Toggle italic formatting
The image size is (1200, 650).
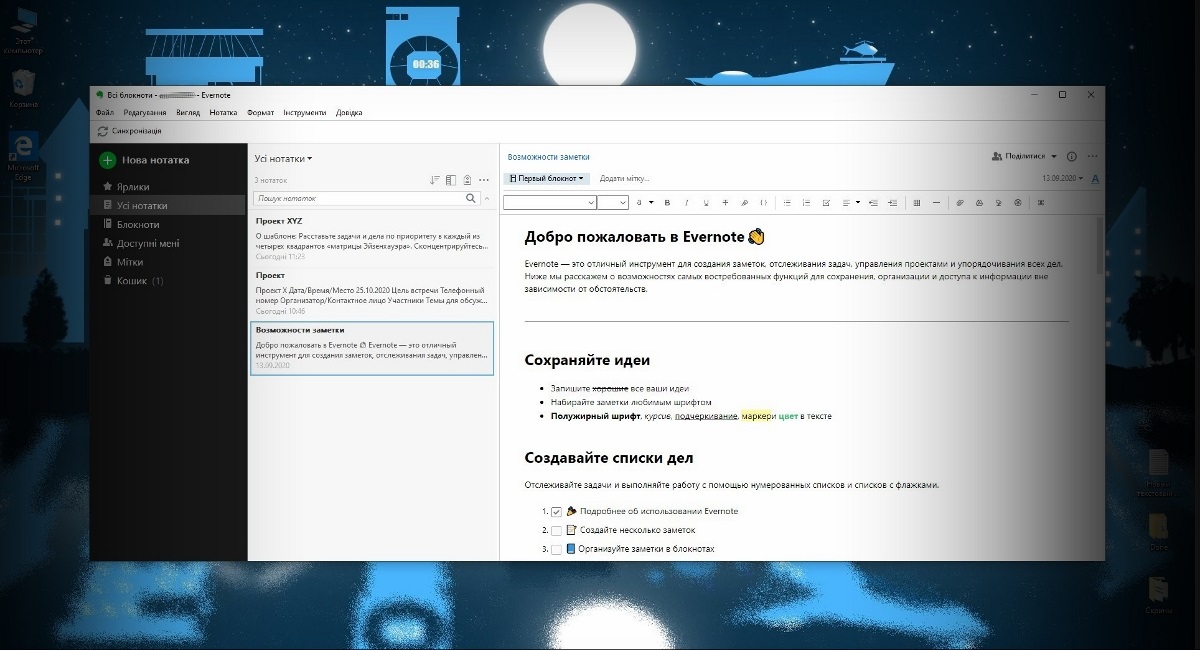pos(687,202)
